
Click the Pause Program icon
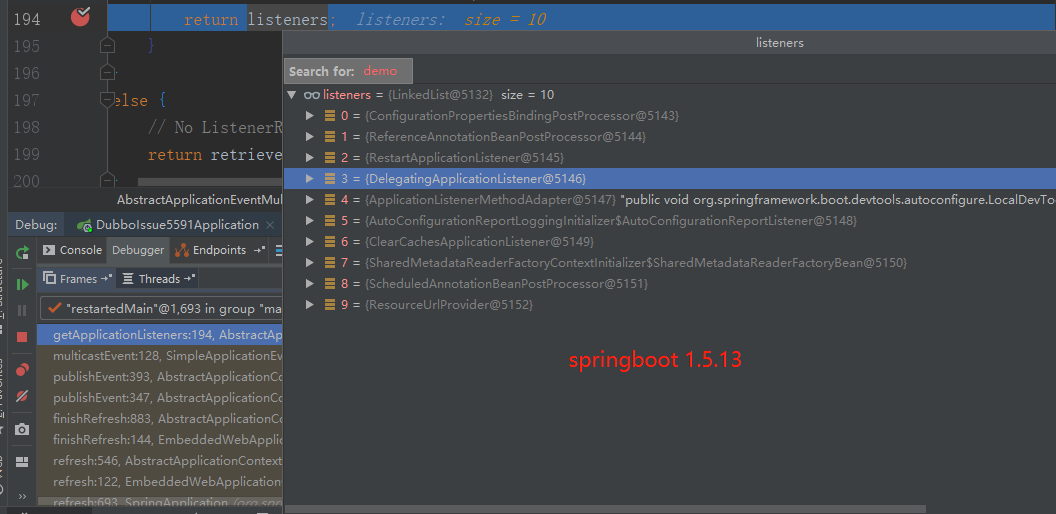[x=22, y=311]
